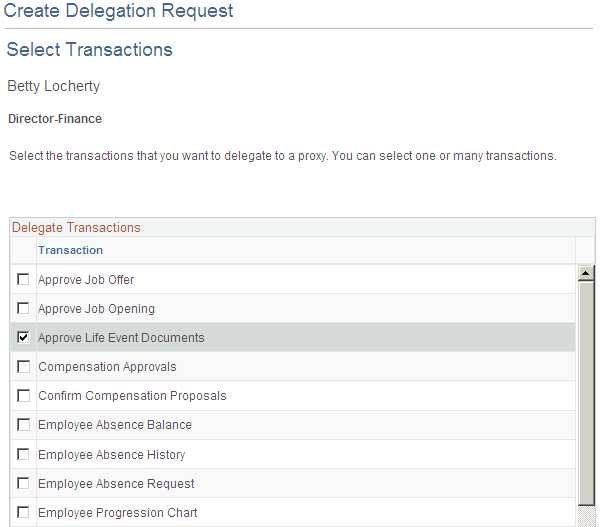Click the Transaction column header

coord(70,250)
